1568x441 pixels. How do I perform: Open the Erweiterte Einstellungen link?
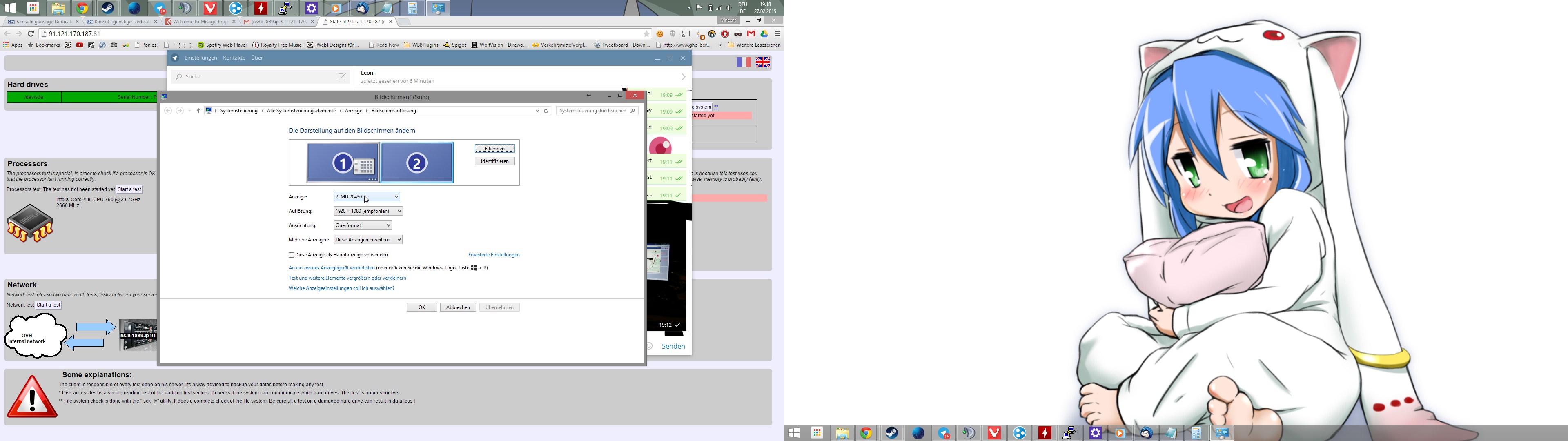(494, 255)
